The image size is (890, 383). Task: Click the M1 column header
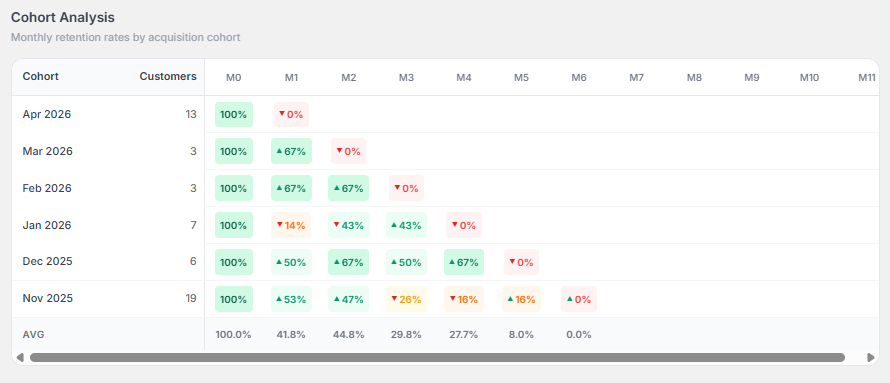click(x=291, y=77)
